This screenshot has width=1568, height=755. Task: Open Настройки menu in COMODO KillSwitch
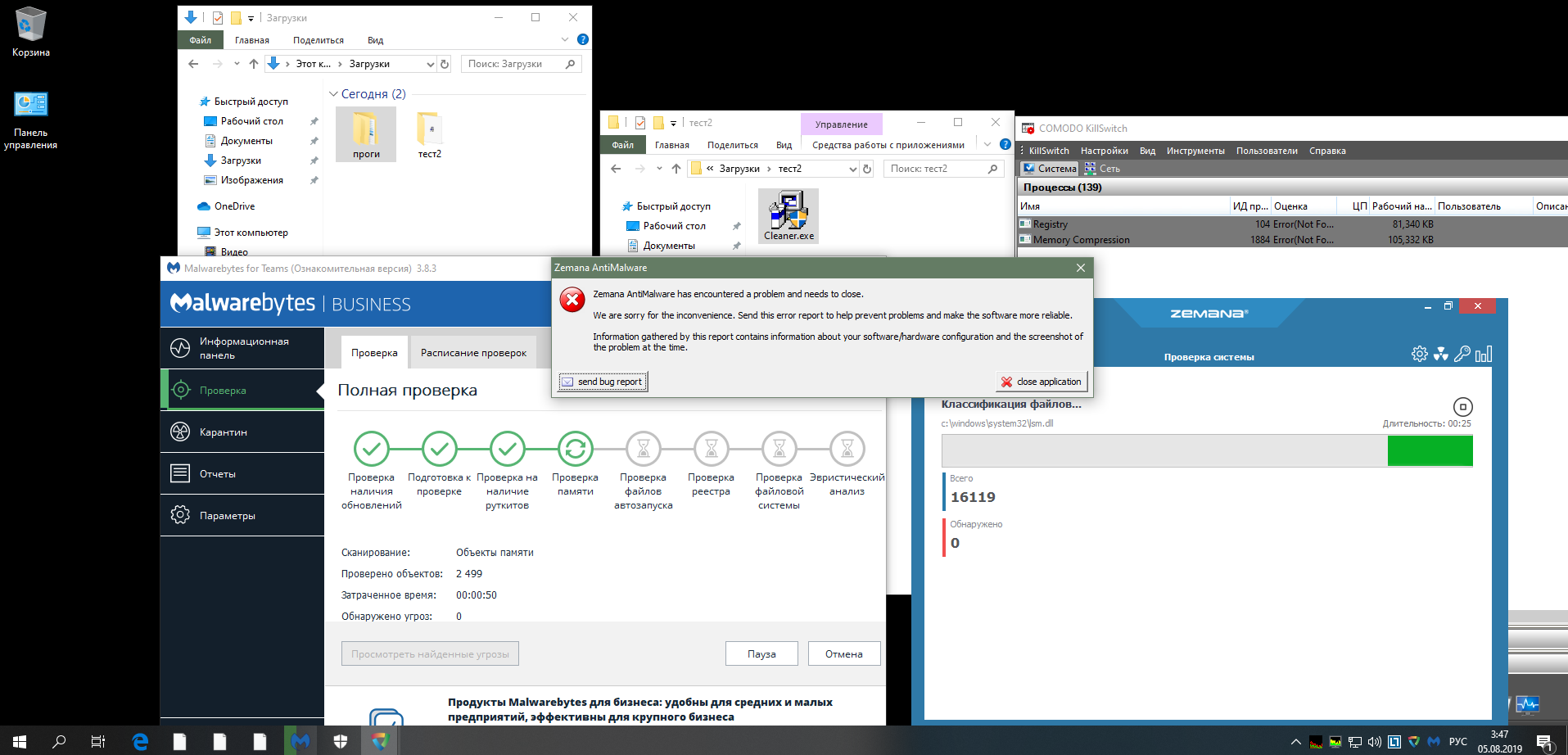point(1104,151)
